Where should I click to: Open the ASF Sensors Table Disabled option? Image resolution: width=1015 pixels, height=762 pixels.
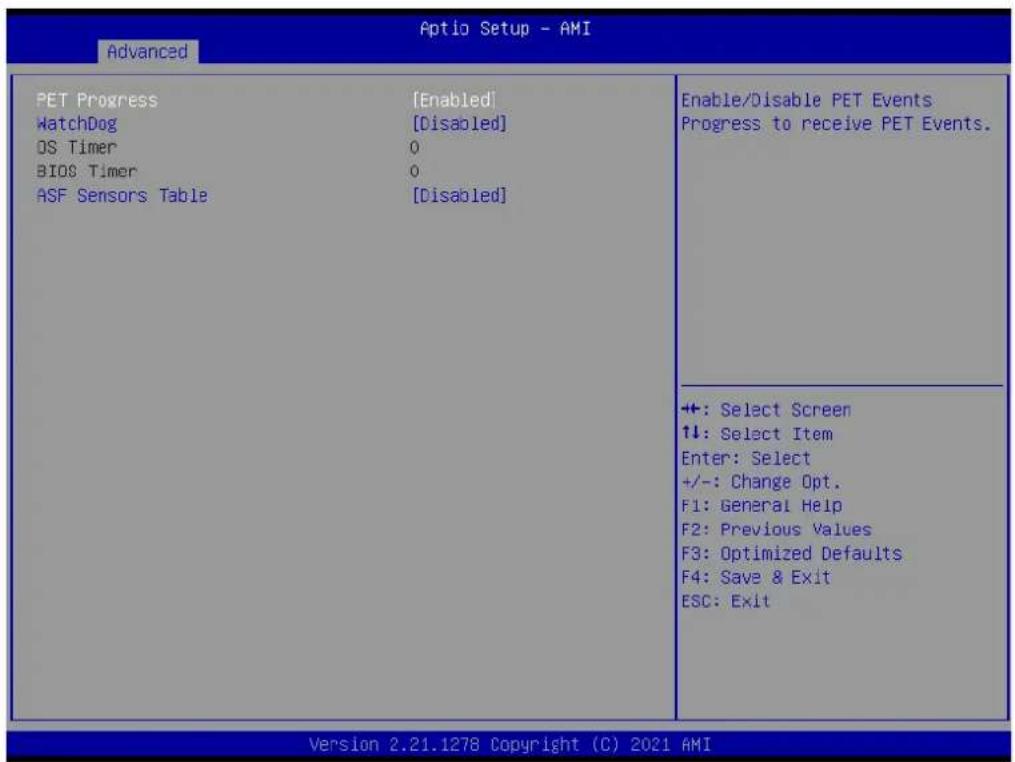click(x=459, y=196)
